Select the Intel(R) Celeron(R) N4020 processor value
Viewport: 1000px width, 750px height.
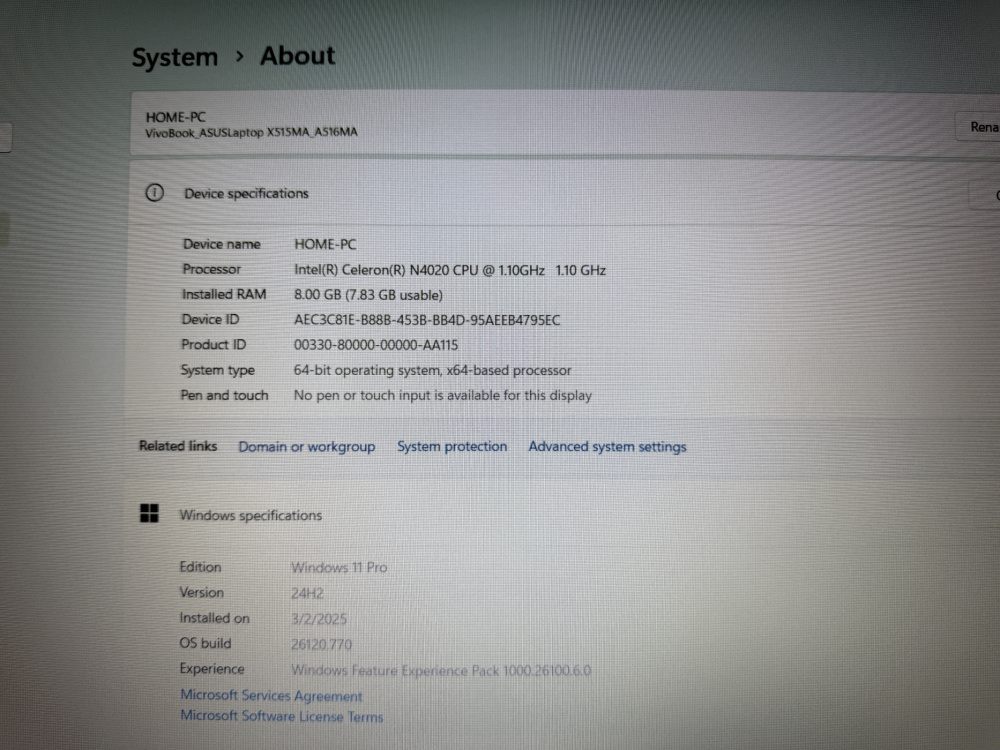tap(450, 270)
